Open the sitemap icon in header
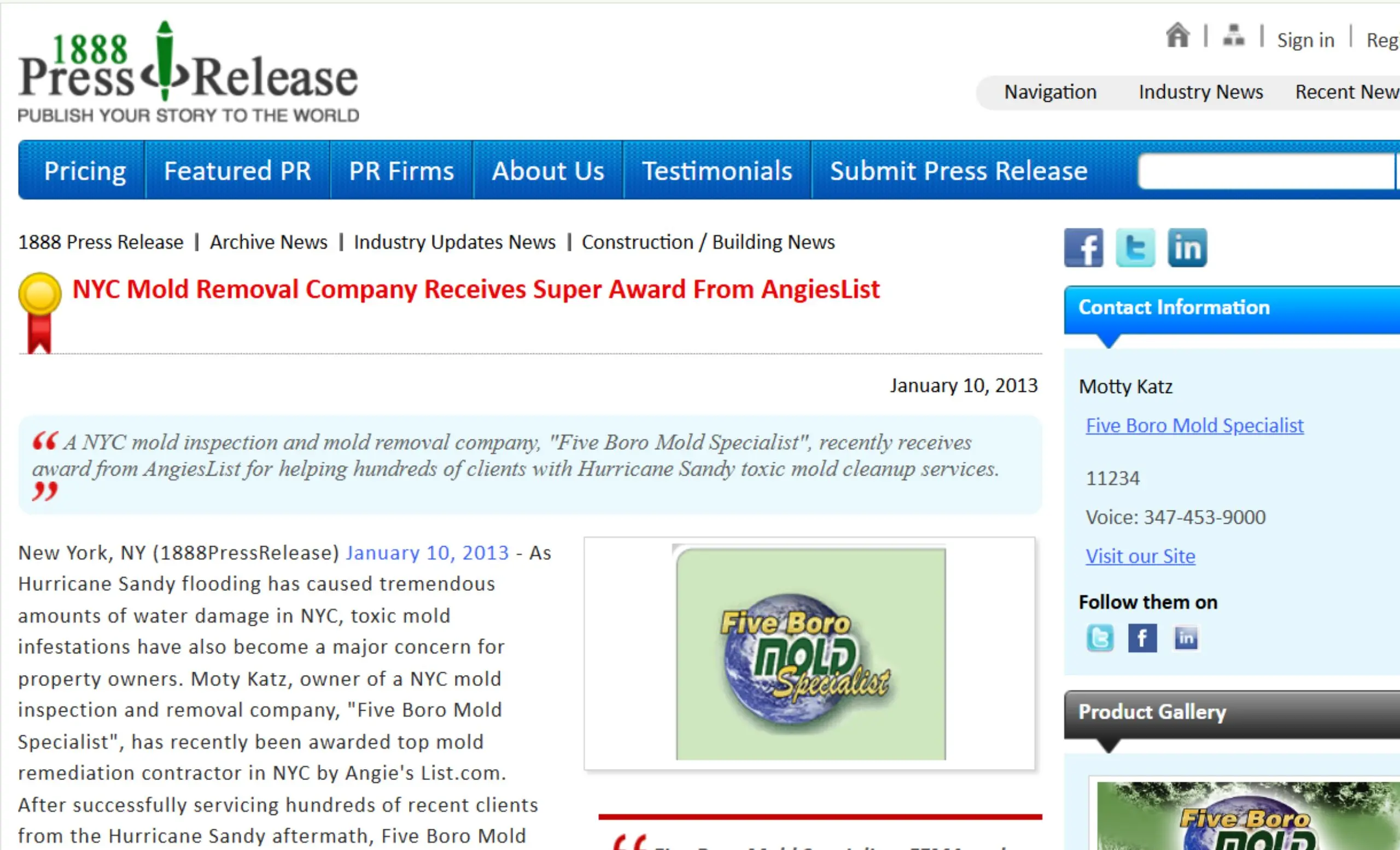 click(x=1234, y=35)
